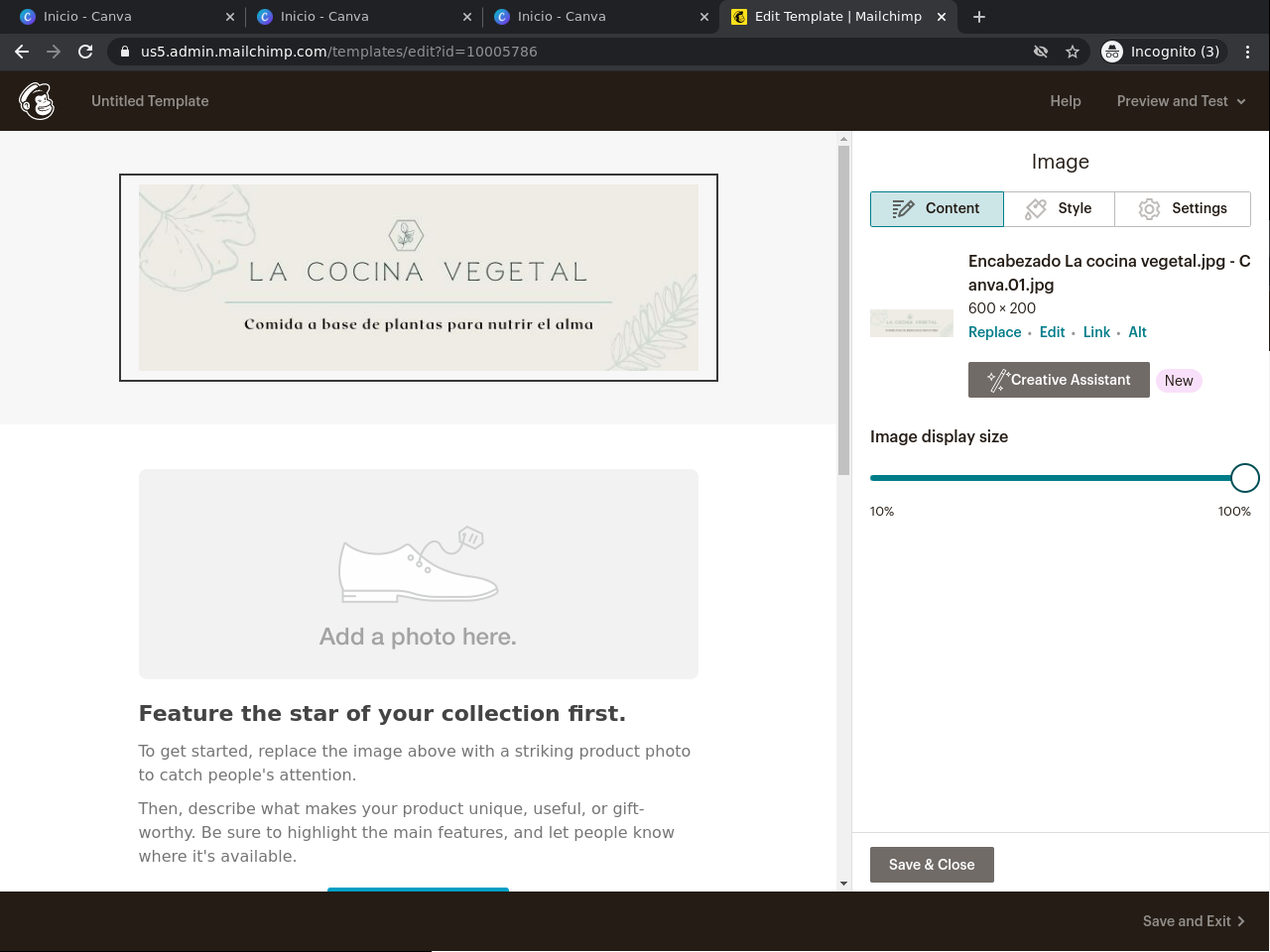1270x952 pixels.
Task: Click the Edit image link
Action: pyautogui.click(x=1053, y=332)
